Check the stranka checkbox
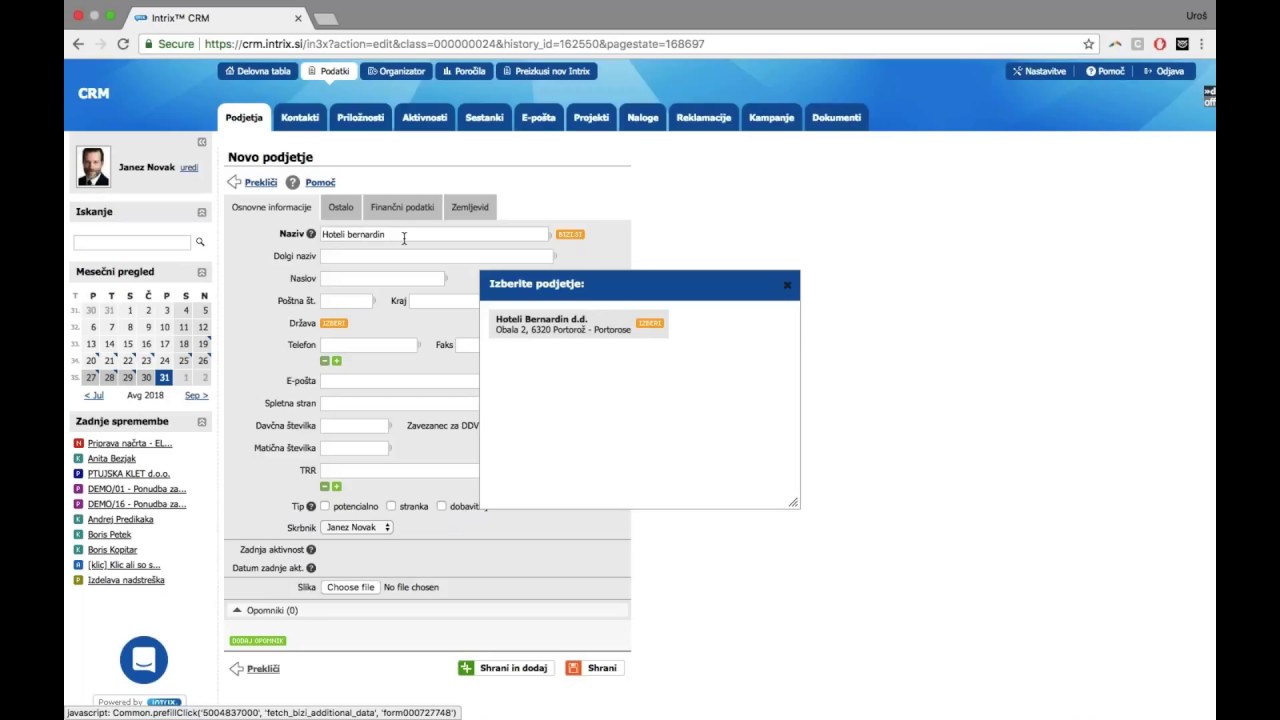This screenshot has height=720, width=1280. [x=391, y=506]
